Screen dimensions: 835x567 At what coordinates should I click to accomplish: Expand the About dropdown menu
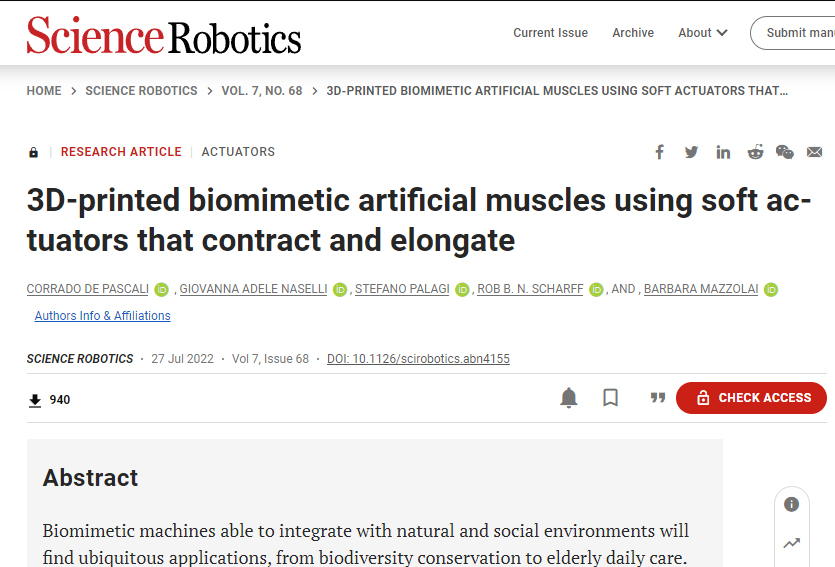(702, 33)
